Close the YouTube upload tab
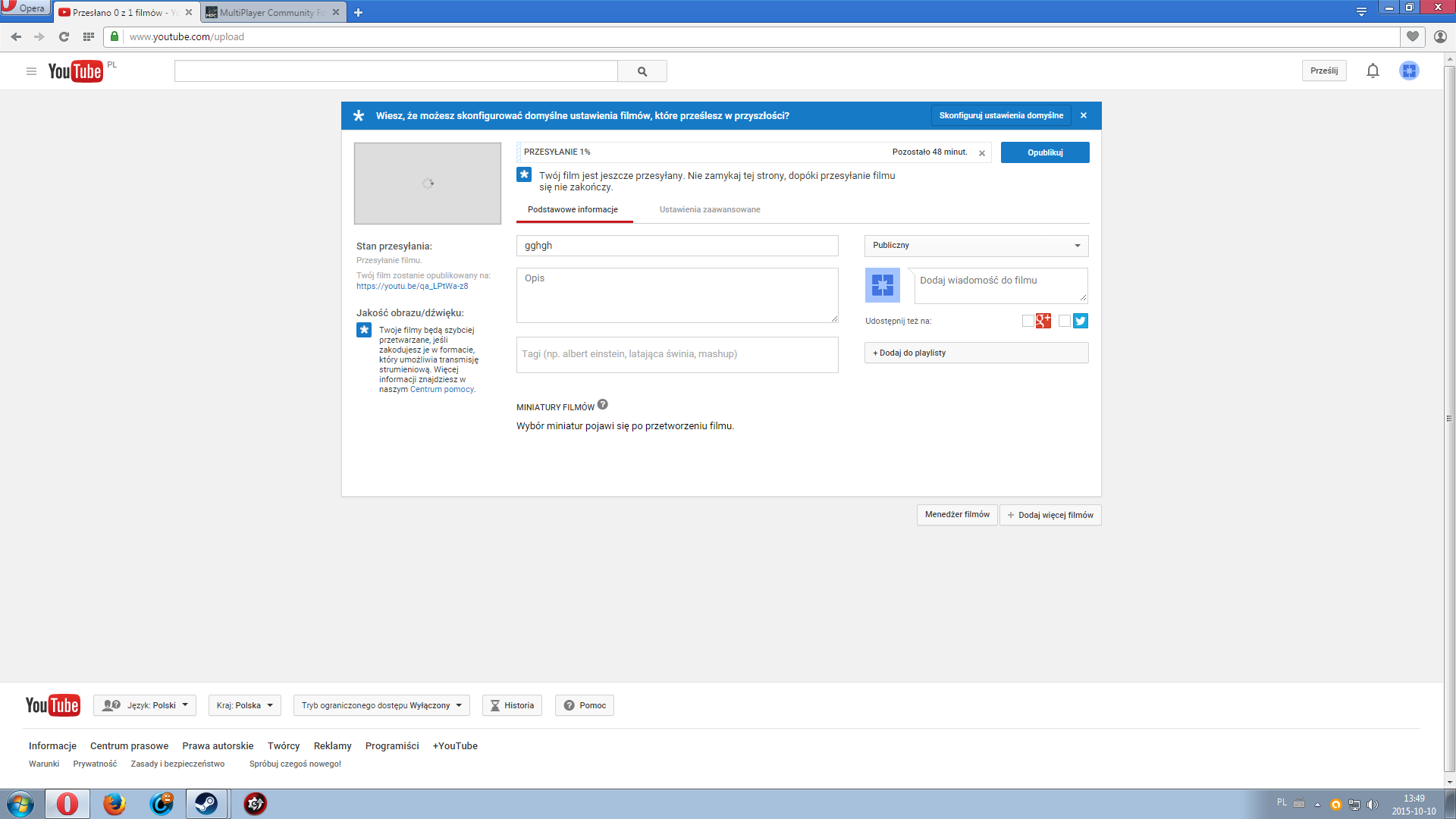The image size is (1456, 819). pyautogui.click(x=189, y=12)
